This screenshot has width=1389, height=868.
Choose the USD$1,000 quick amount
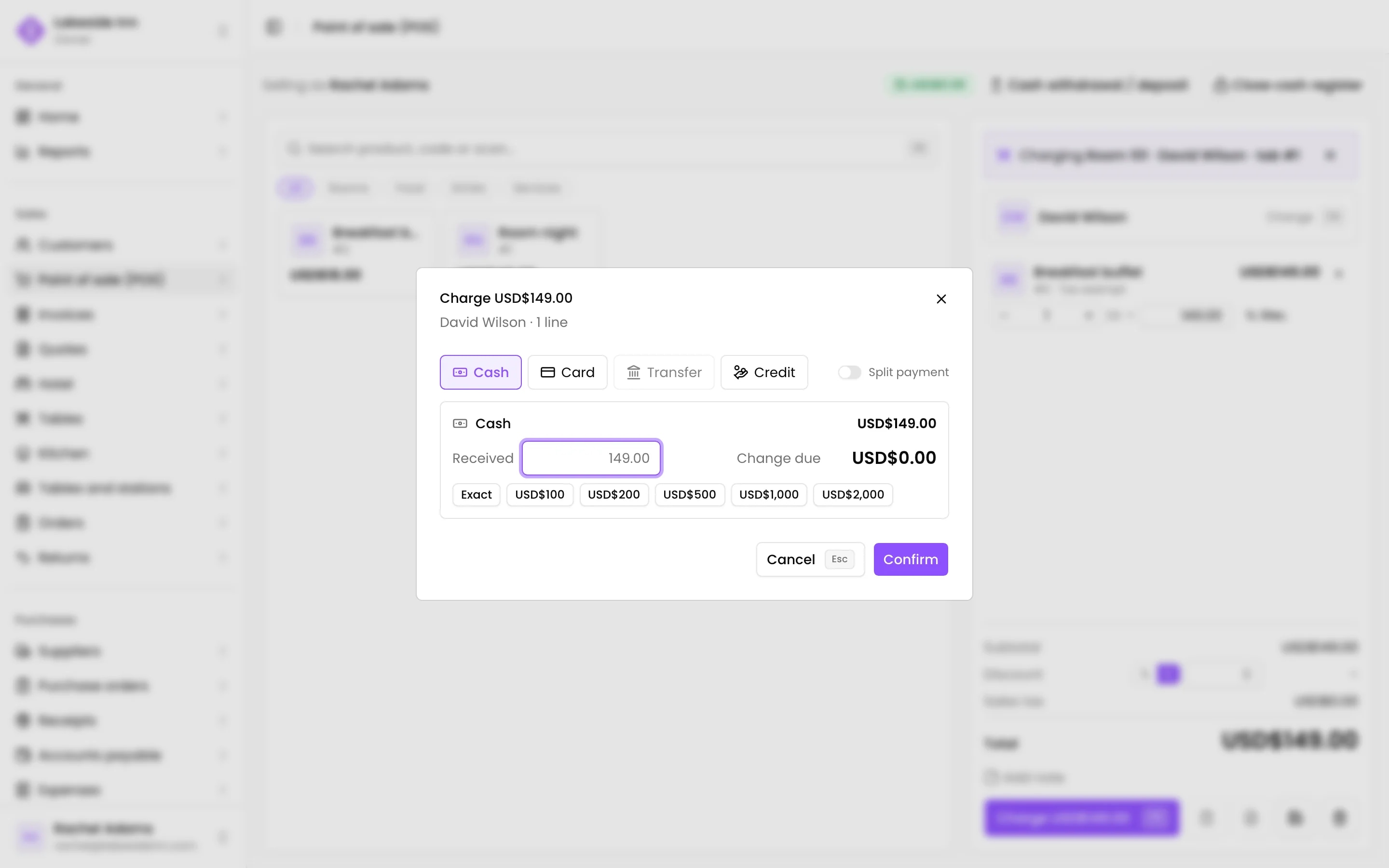pyautogui.click(x=769, y=494)
